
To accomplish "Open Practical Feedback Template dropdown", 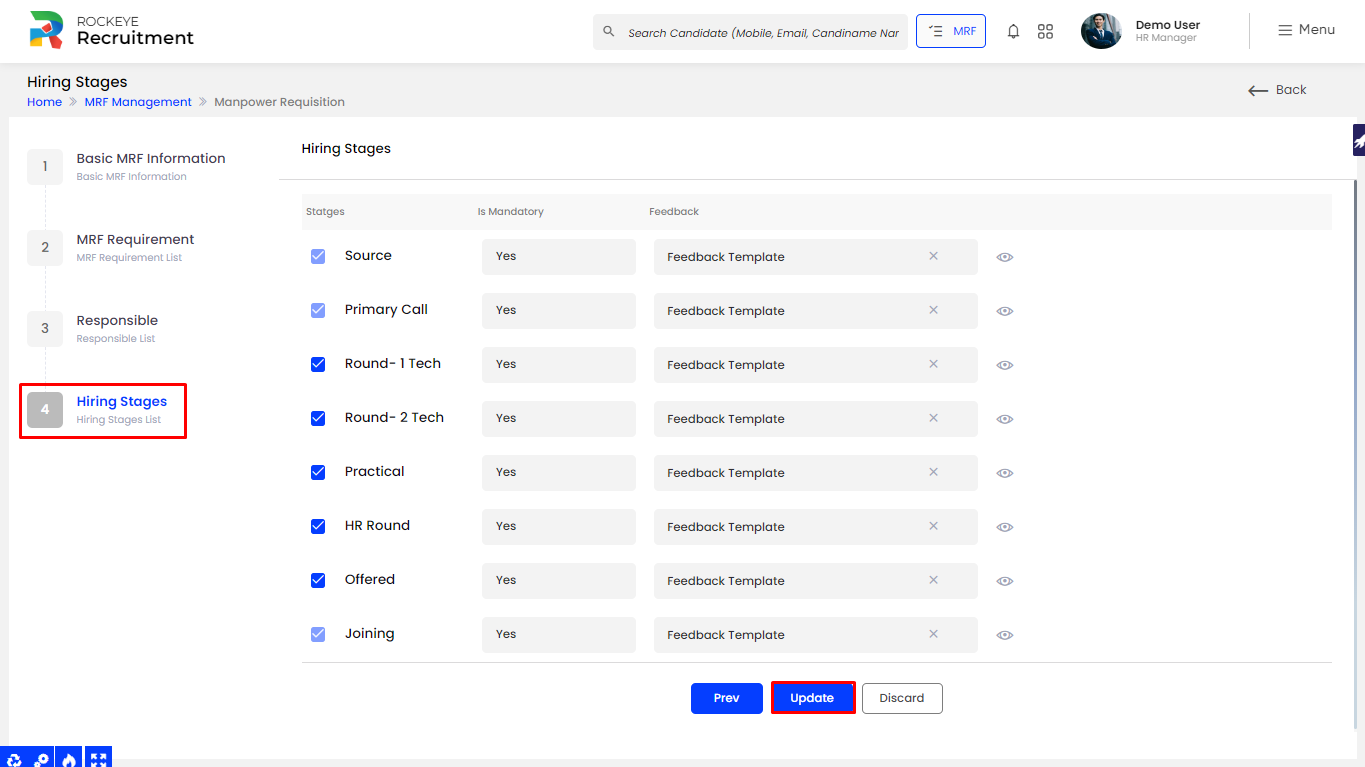I will click(x=816, y=473).
